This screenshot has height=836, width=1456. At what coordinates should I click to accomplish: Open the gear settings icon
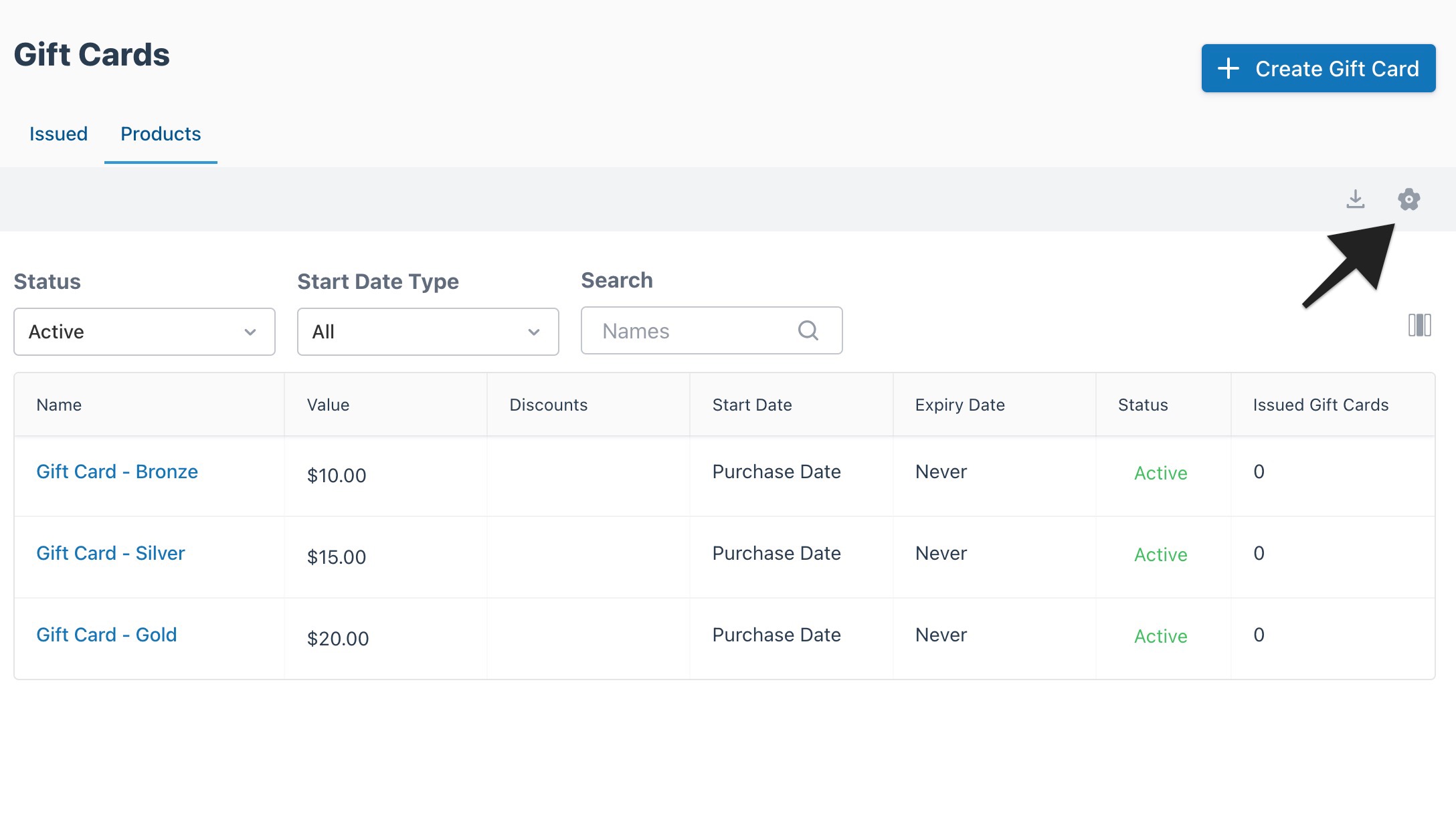[x=1408, y=199]
